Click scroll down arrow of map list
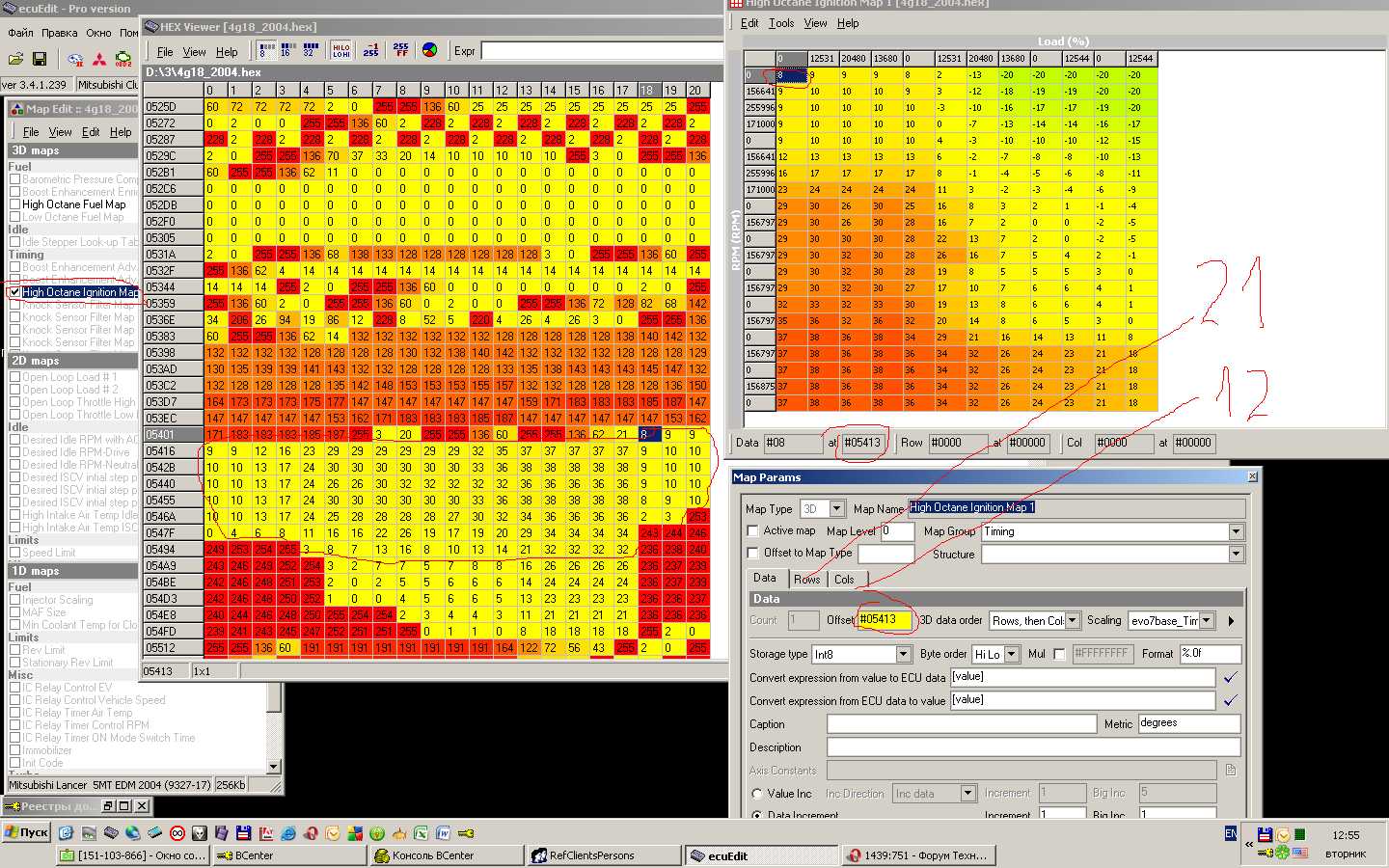1389x868 pixels. [274, 767]
